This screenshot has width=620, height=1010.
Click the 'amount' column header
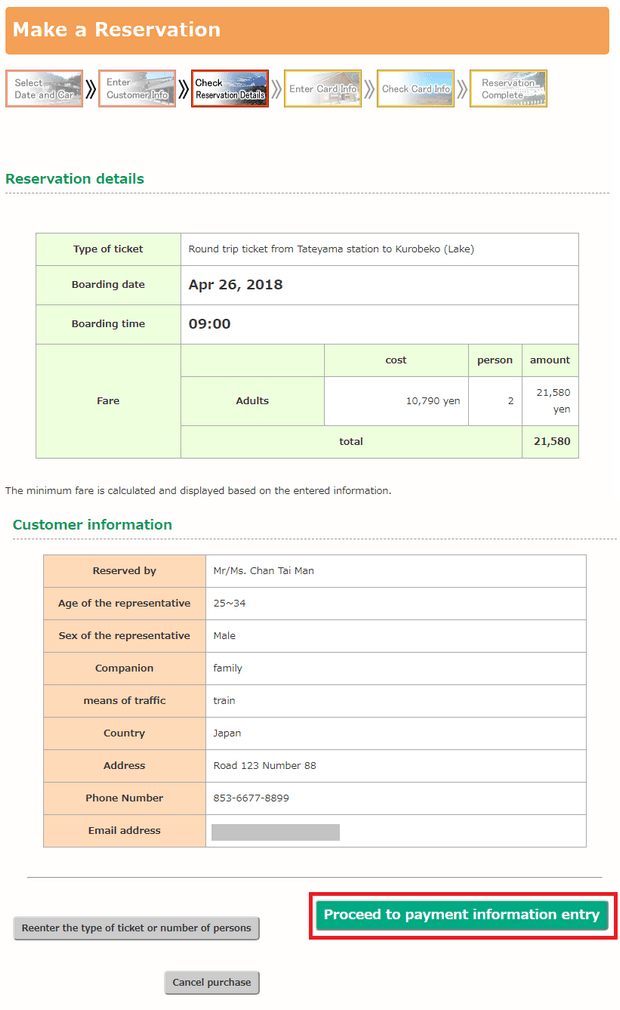click(x=550, y=360)
